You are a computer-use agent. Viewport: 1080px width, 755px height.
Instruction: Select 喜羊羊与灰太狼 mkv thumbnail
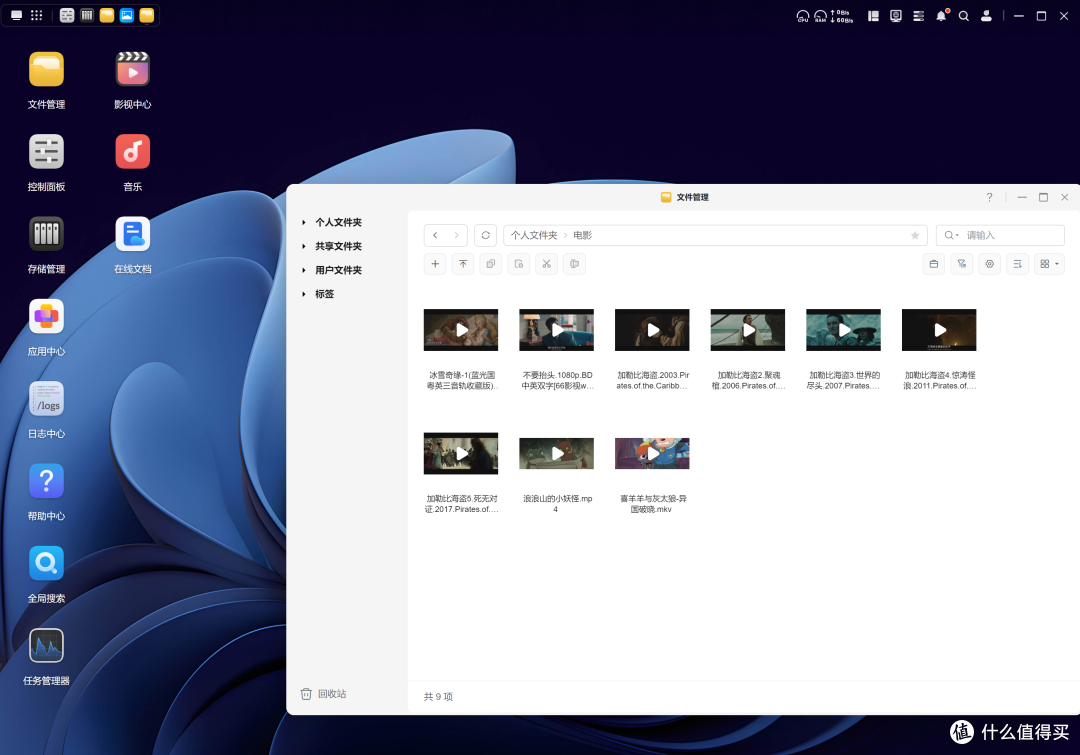point(652,453)
